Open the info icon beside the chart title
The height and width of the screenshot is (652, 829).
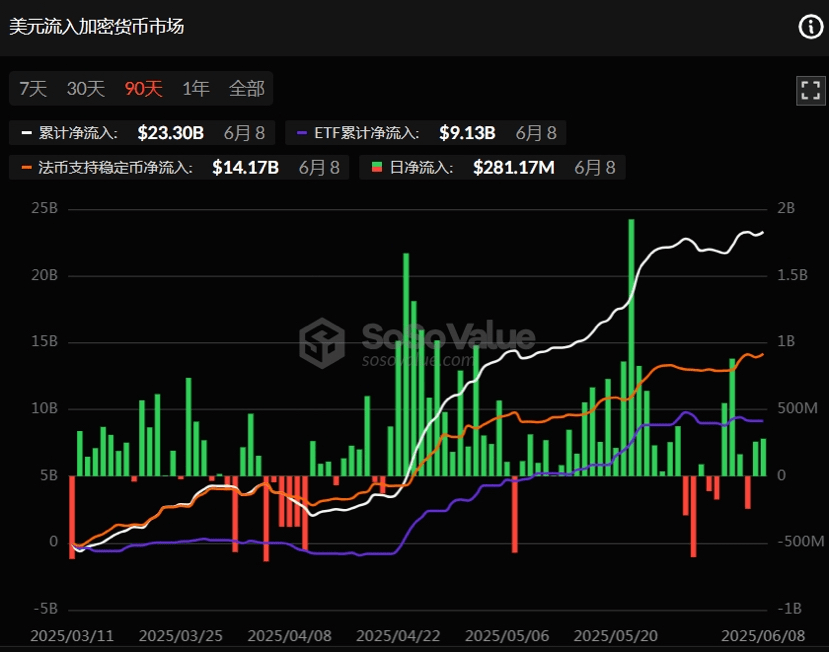click(x=810, y=26)
